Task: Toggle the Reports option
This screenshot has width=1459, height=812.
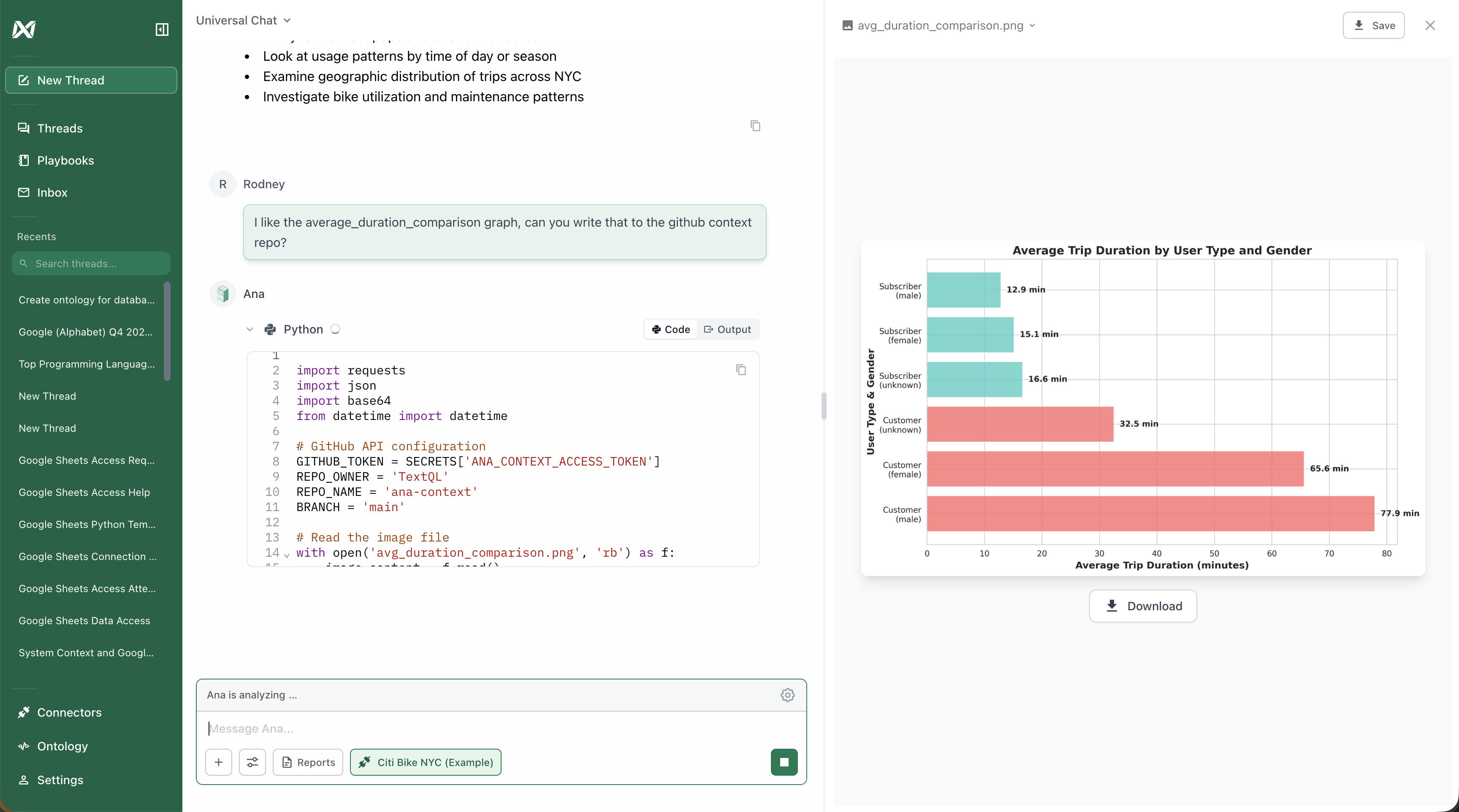Action: pos(308,762)
